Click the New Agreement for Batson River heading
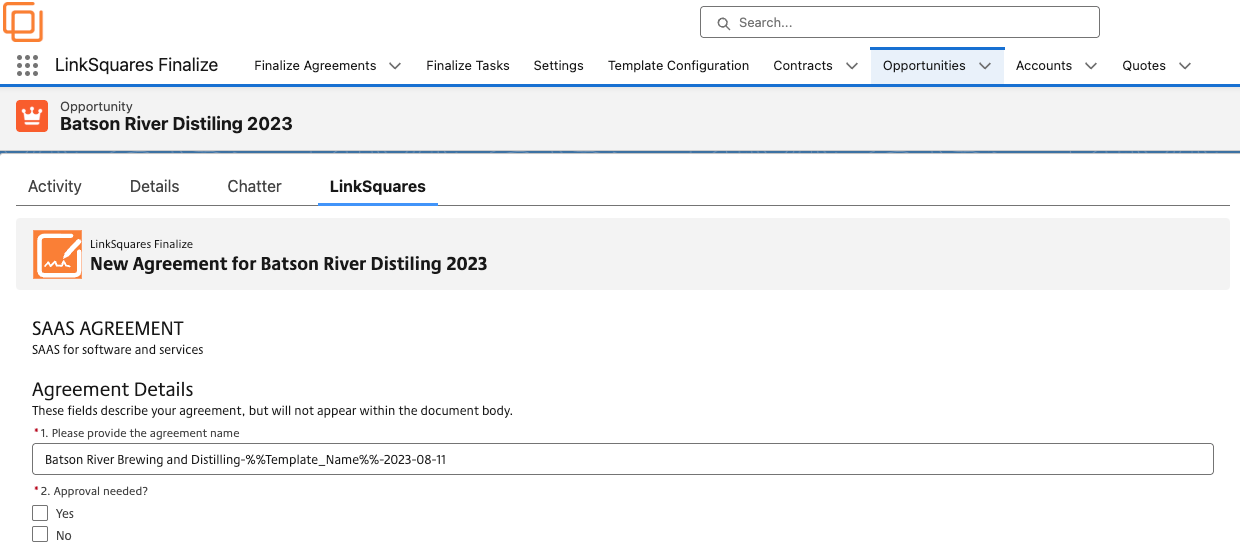 pos(289,264)
